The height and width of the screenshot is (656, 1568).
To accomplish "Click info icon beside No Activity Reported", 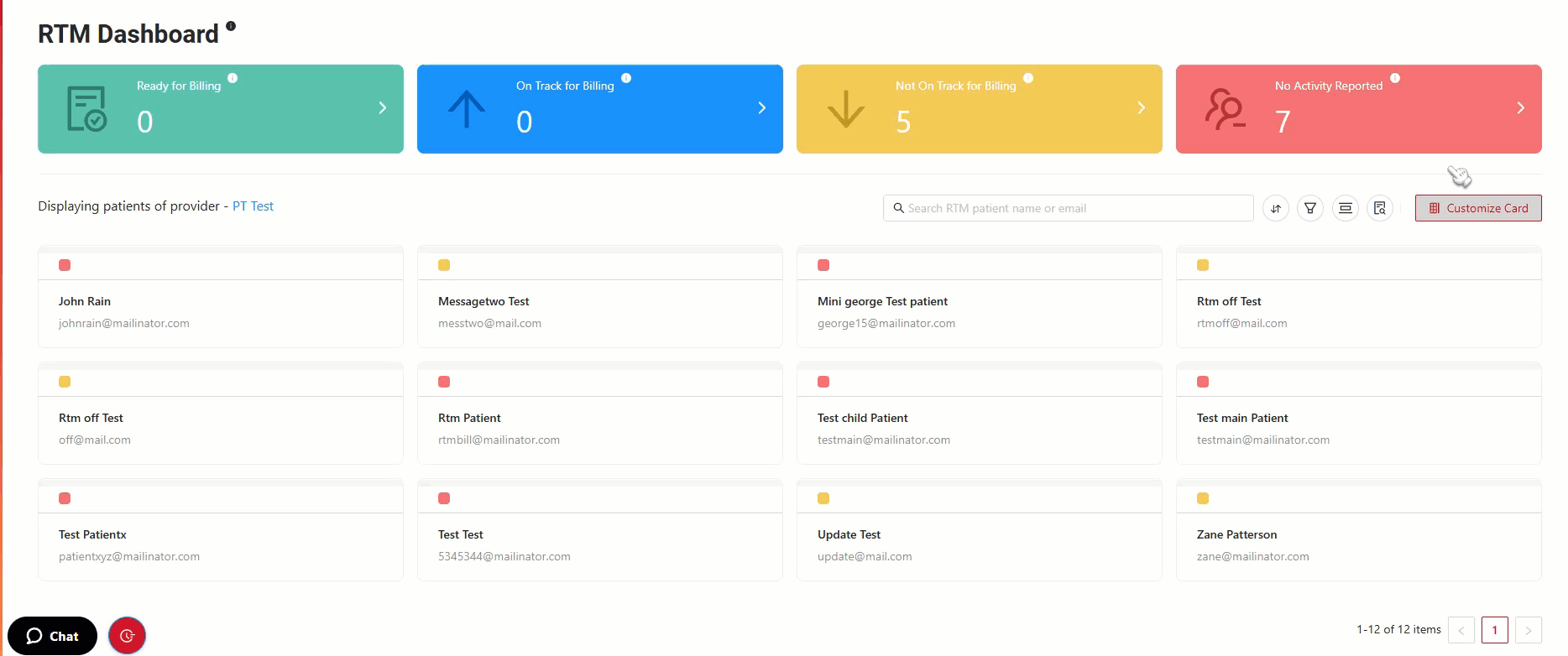I will pos(1394,78).
